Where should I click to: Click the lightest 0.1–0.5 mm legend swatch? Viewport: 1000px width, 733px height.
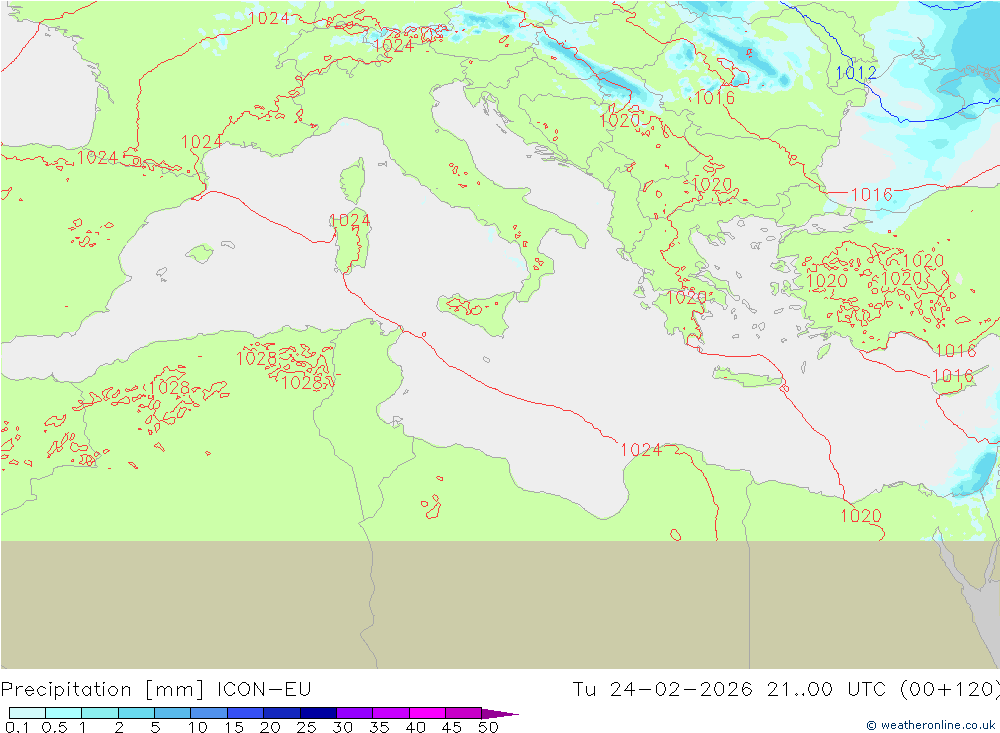(27, 713)
